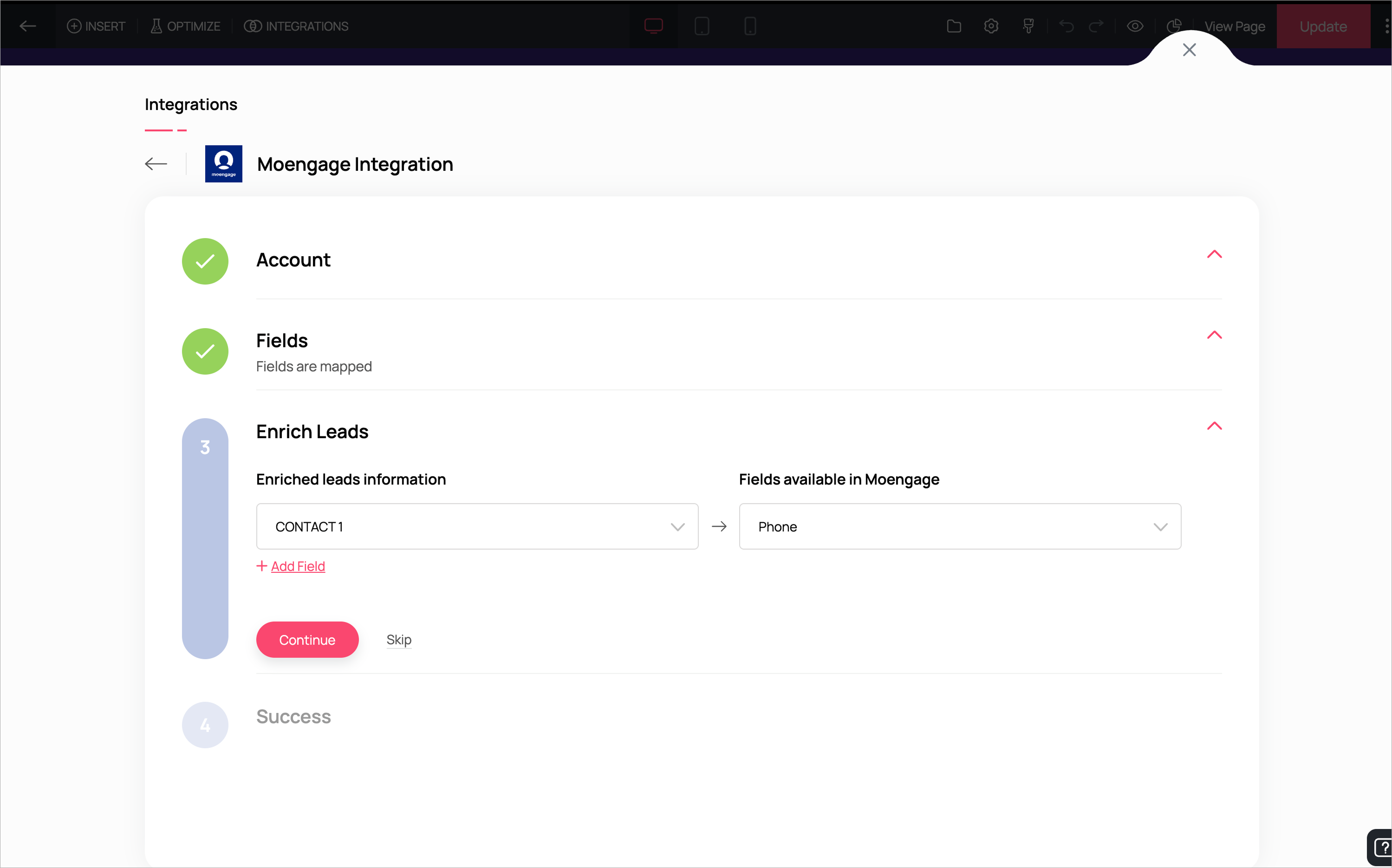Switch to the mobile device preview
This screenshot has height=868, width=1392.
point(750,26)
